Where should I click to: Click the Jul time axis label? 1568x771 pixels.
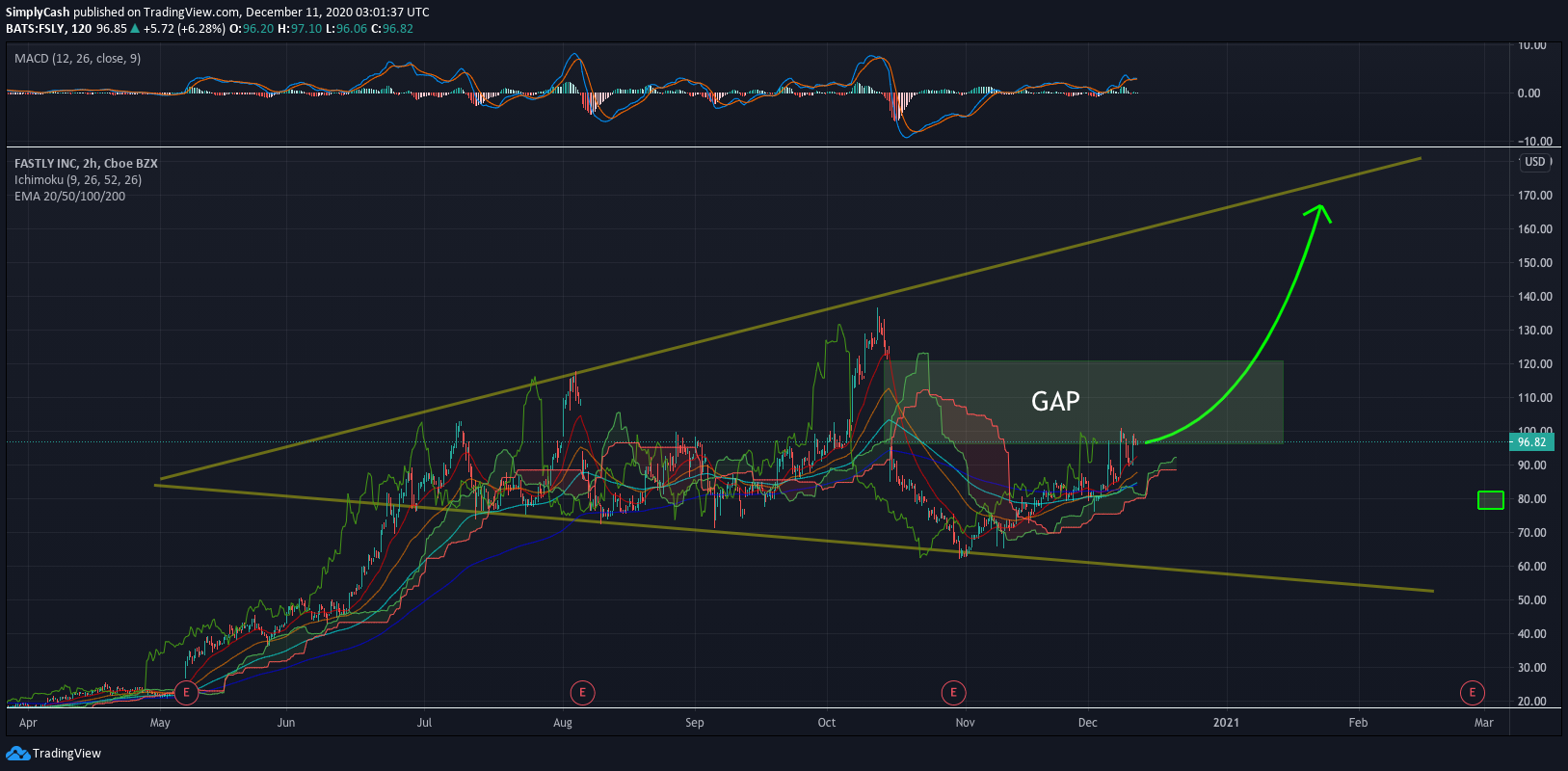424,723
